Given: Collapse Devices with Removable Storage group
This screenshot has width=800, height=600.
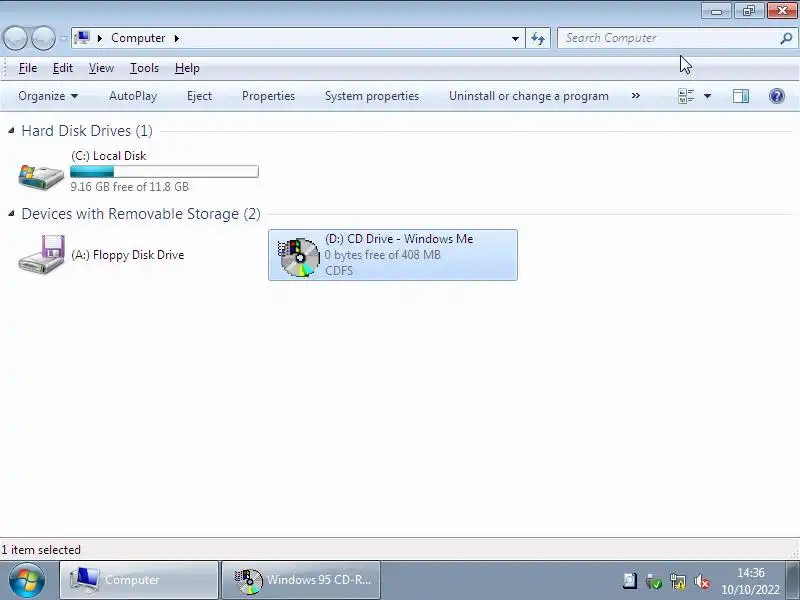Looking at the screenshot, I should click(x=11, y=214).
